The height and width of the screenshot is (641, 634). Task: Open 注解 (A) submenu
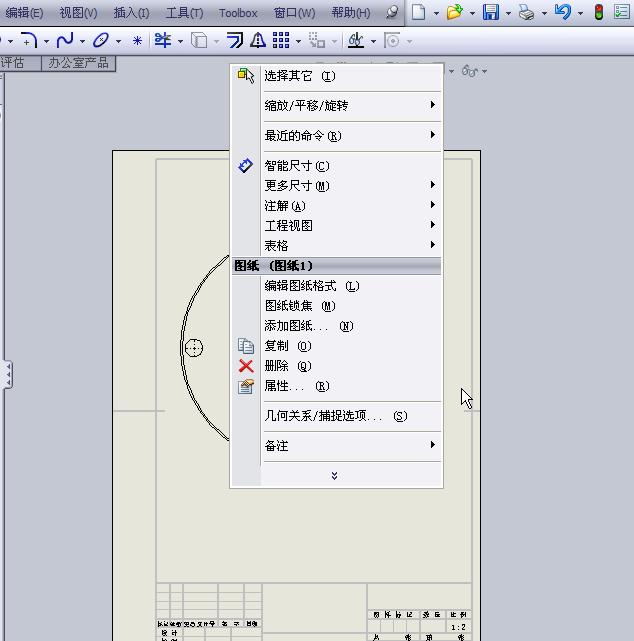point(336,206)
